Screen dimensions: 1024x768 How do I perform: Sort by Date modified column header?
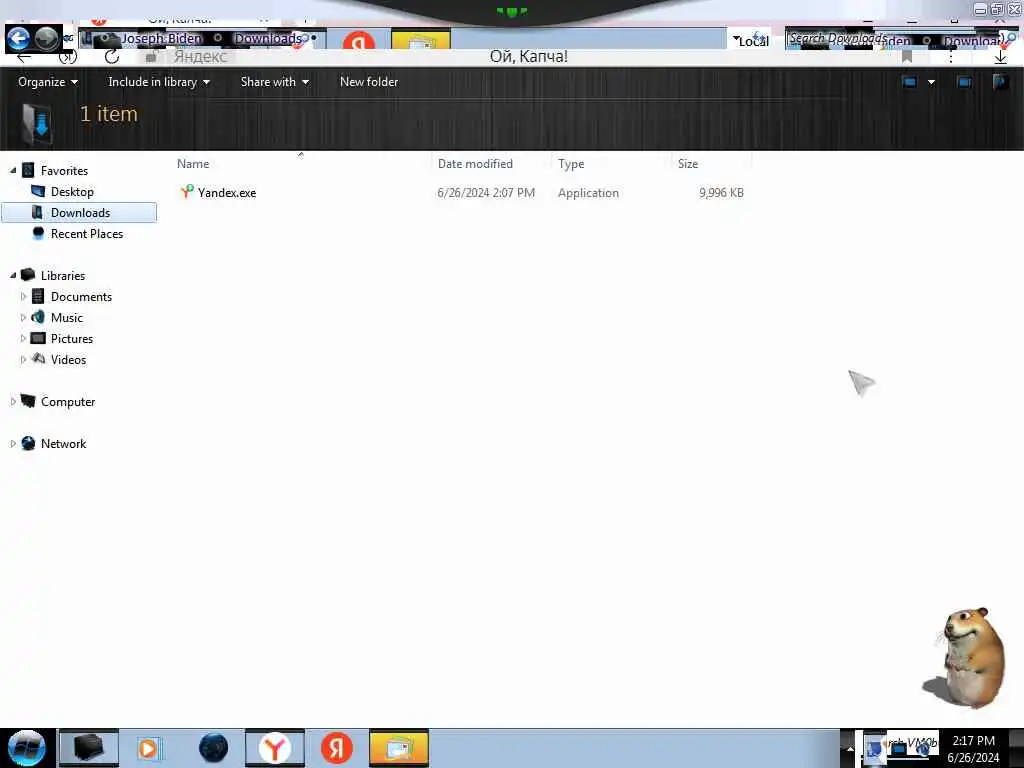(475, 164)
